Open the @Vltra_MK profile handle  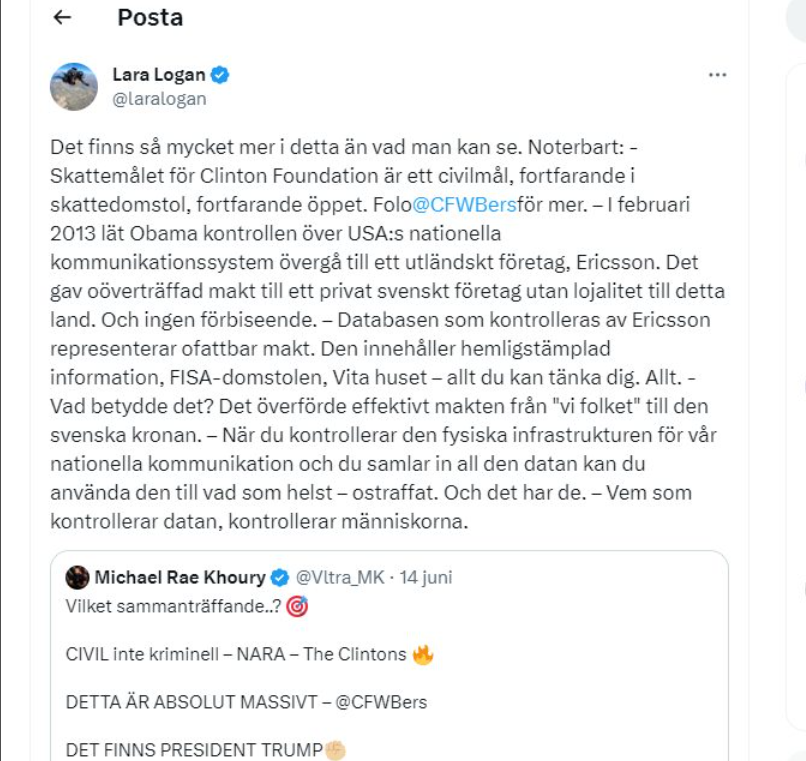[x=340, y=572]
